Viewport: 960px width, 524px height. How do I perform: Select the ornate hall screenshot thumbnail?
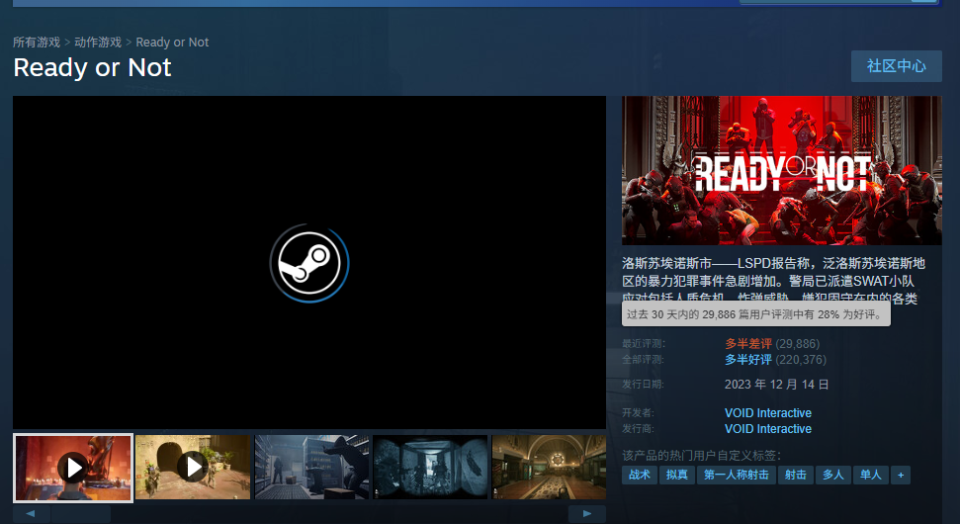pyautogui.click(x=549, y=467)
